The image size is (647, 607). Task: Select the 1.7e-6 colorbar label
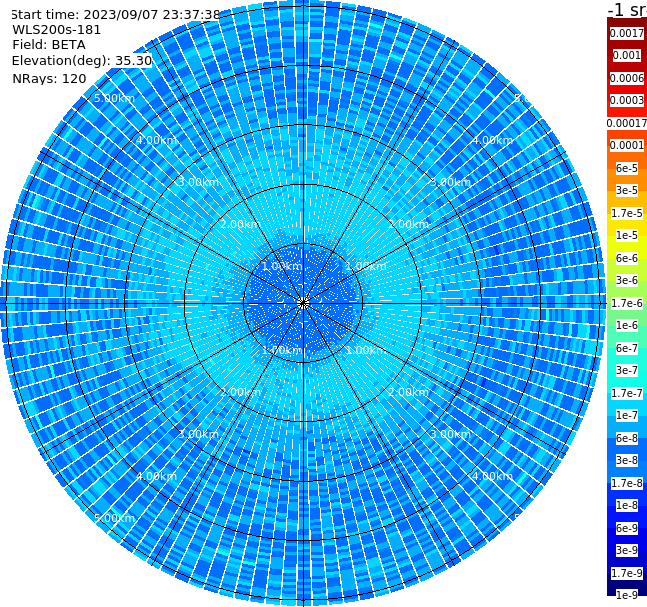(x=627, y=303)
